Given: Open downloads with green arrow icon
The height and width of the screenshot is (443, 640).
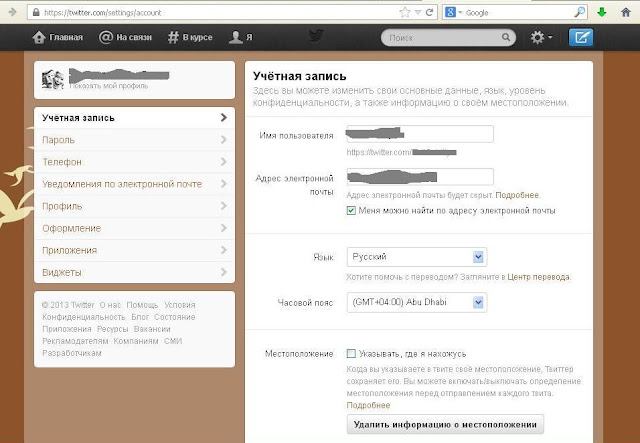Looking at the screenshot, I should [x=602, y=12].
